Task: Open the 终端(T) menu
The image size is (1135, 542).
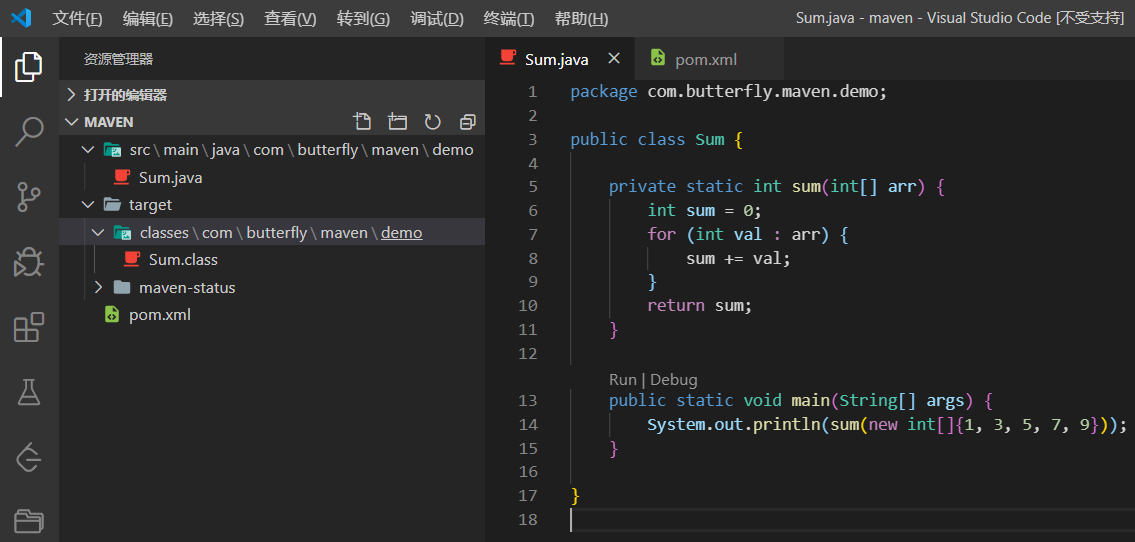Action: click(x=508, y=19)
